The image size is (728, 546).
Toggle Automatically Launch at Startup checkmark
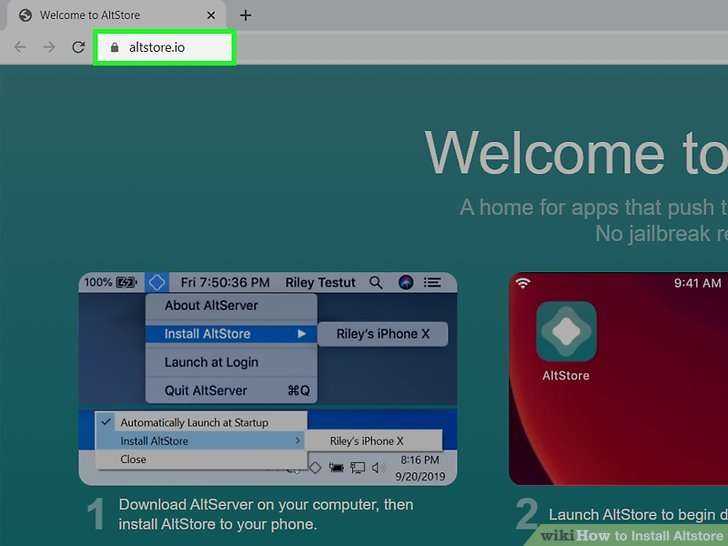(106, 422)
